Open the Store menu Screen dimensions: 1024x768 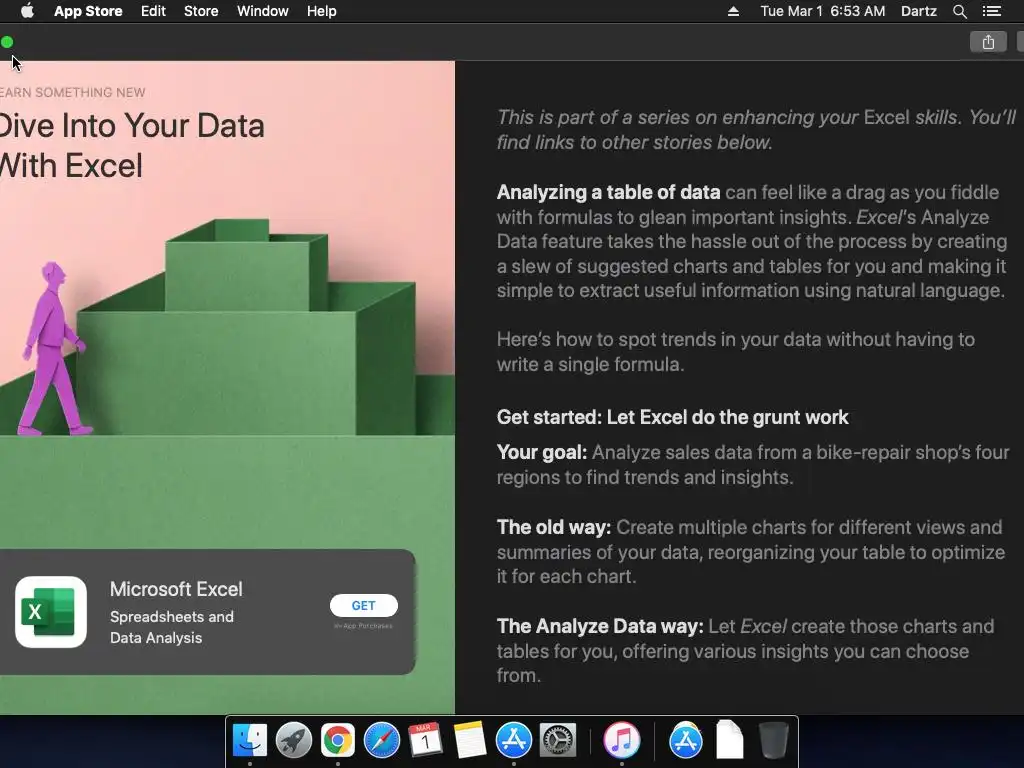[201, 11]
